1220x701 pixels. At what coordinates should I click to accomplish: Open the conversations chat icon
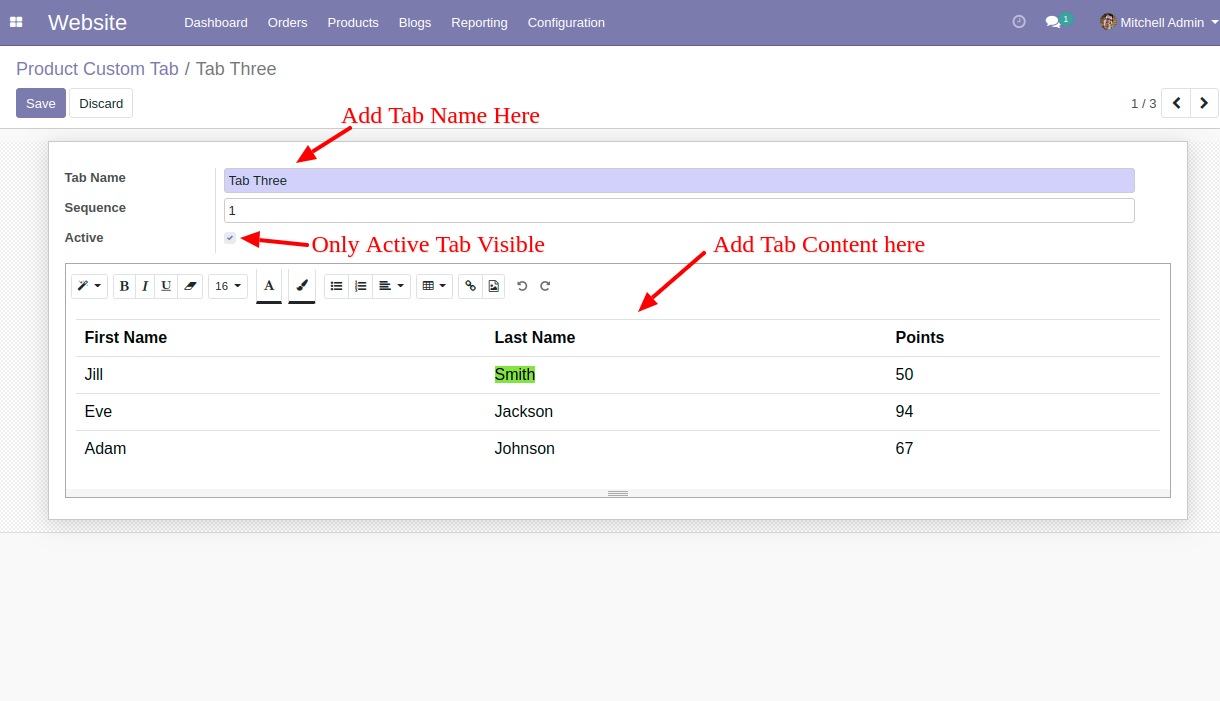click(x=1057, y=21)
